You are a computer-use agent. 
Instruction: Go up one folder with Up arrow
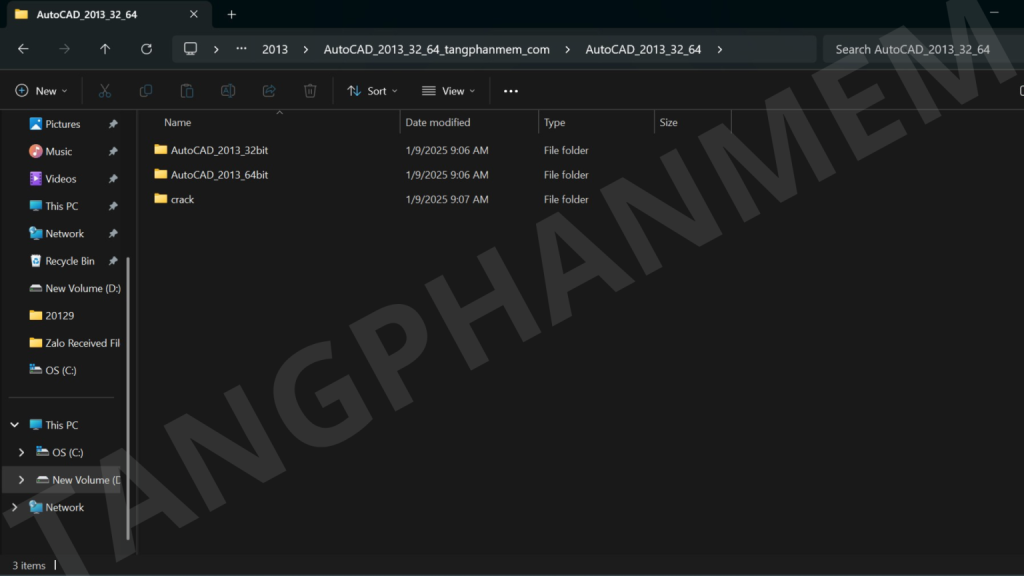coord(105,49)
